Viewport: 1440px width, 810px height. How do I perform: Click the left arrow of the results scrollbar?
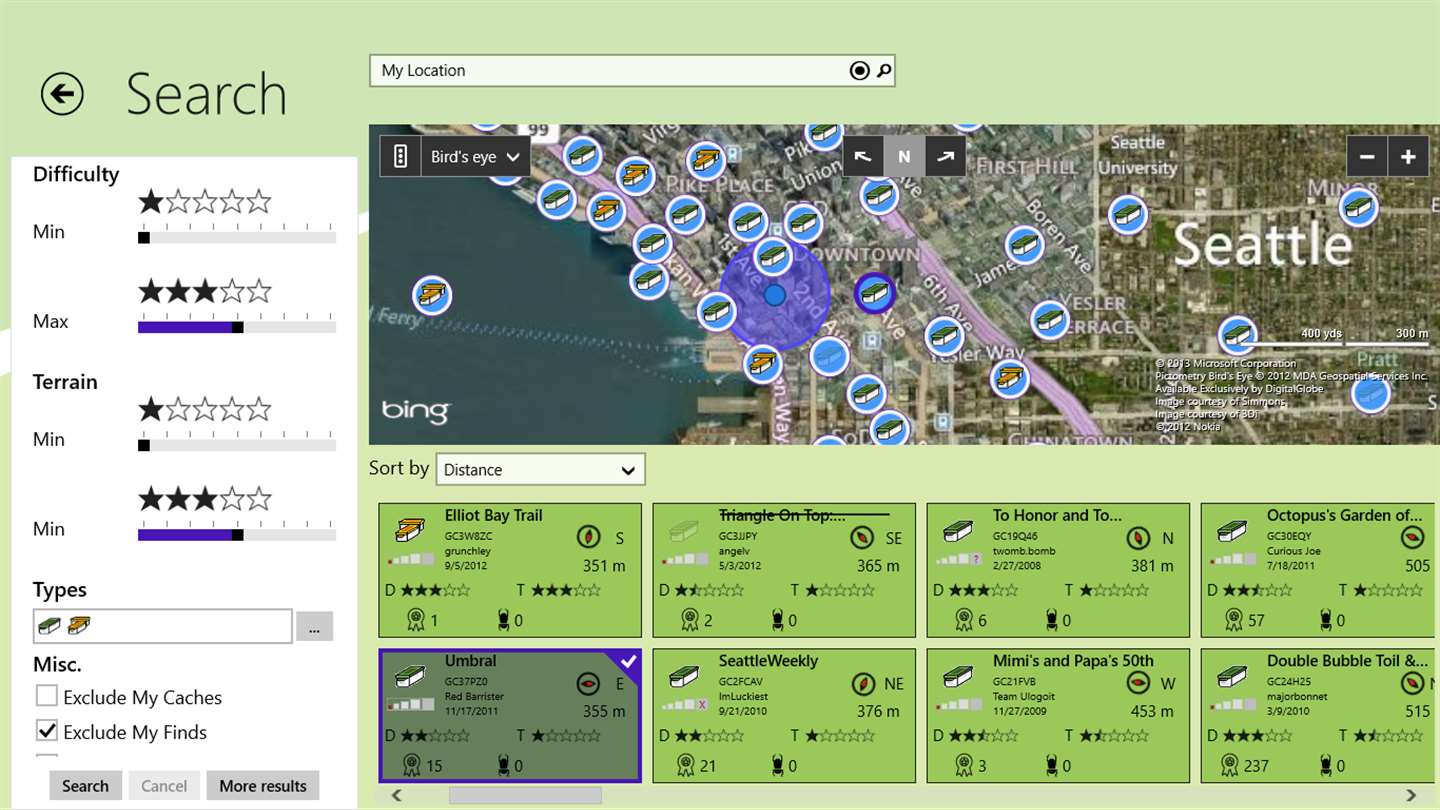(397, 796)
